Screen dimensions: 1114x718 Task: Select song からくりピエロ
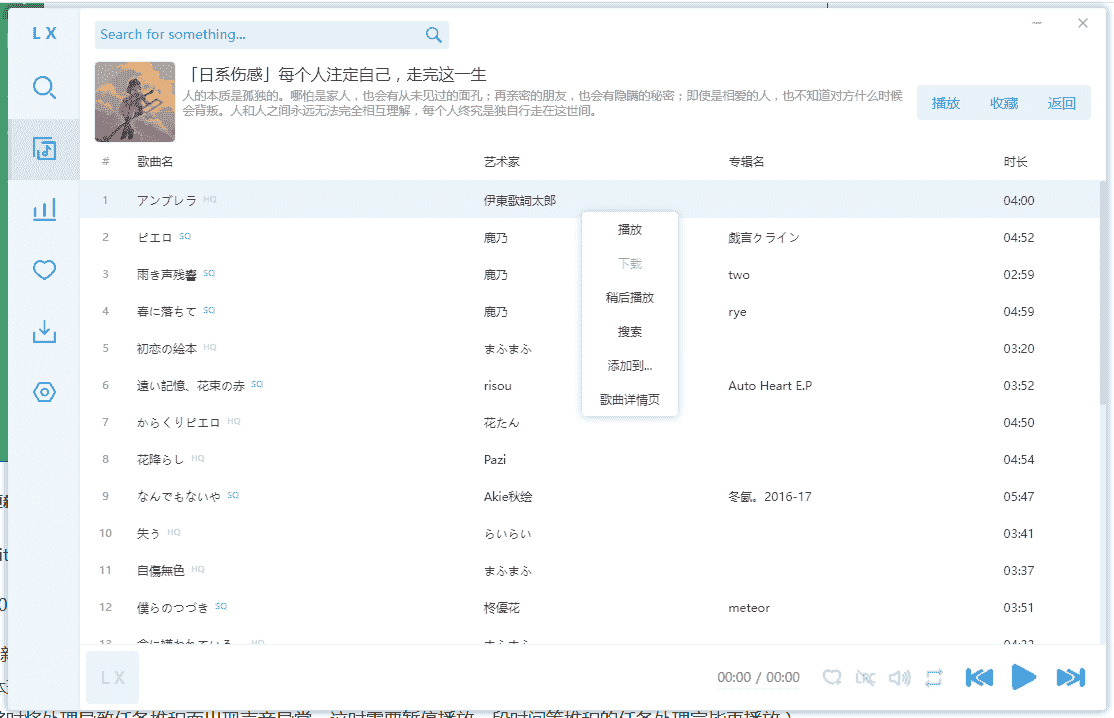coord(178,423)
